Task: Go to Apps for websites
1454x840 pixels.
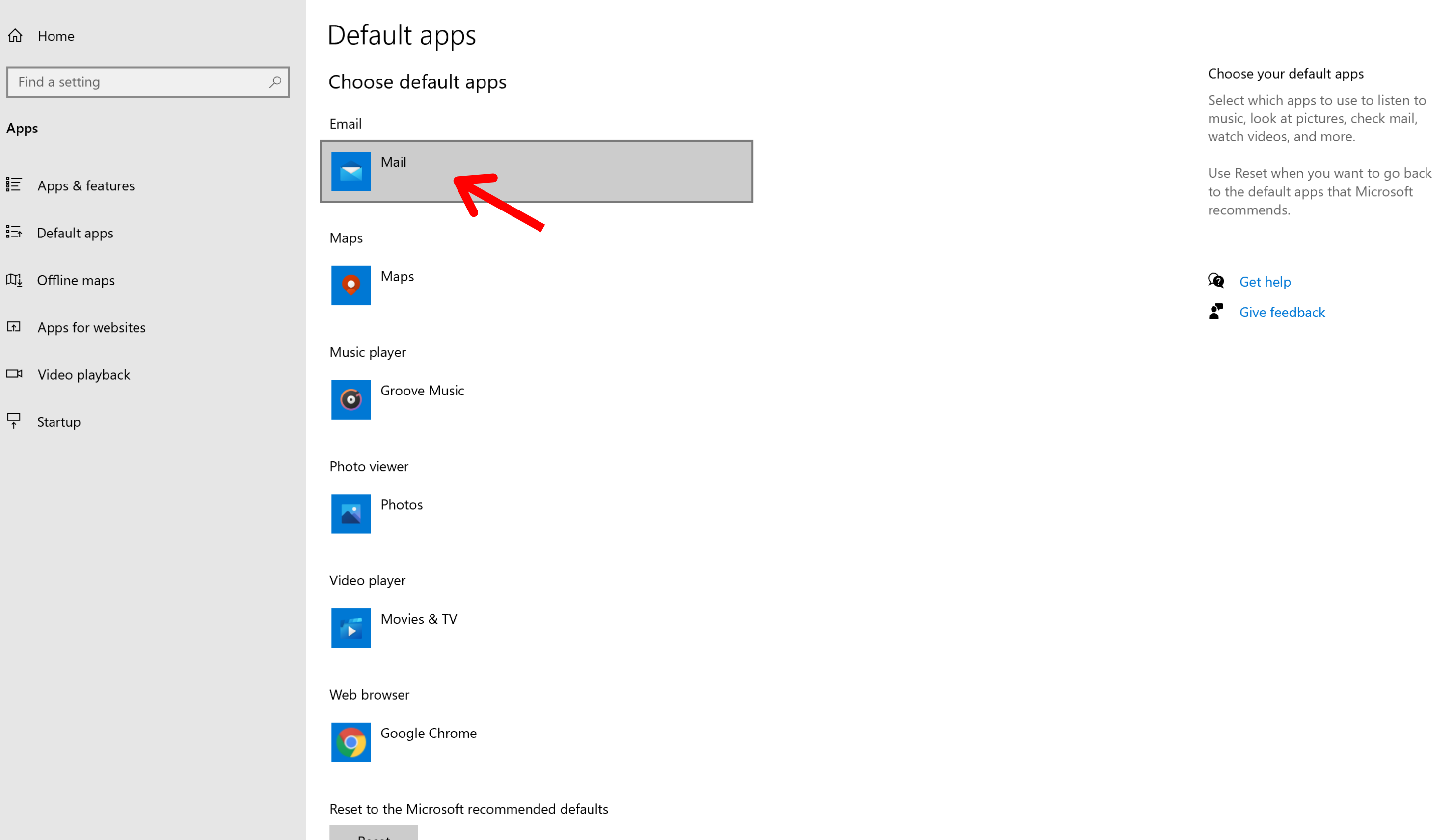Action: 91,327
